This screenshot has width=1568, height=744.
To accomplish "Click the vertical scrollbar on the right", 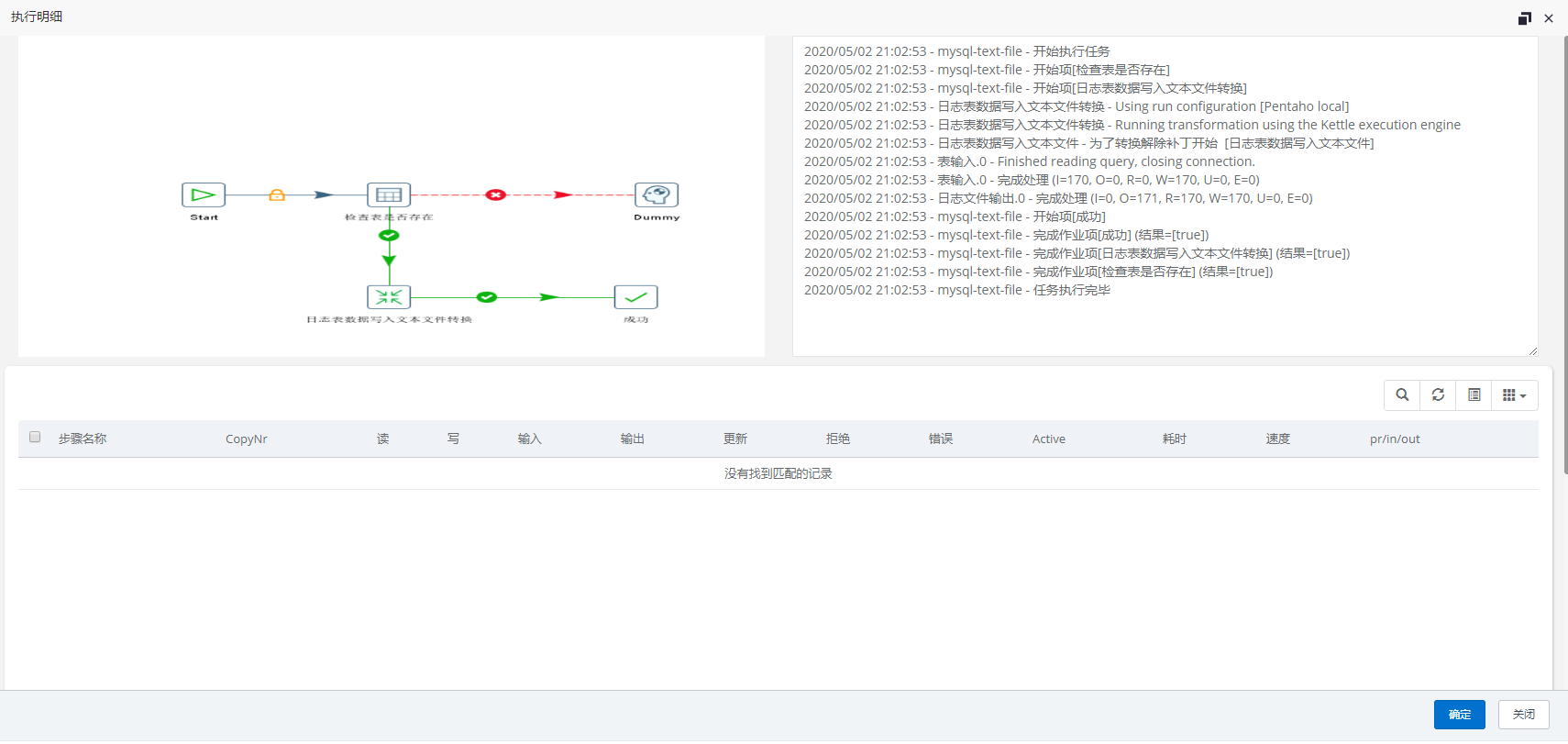I will (1564, 257).
